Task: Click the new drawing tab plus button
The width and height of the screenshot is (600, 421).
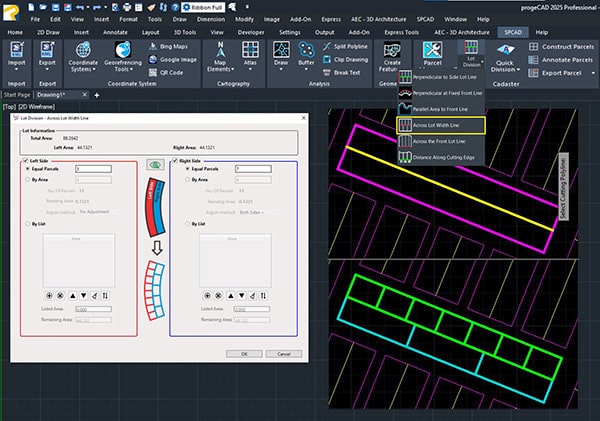Action: [97, 95]
